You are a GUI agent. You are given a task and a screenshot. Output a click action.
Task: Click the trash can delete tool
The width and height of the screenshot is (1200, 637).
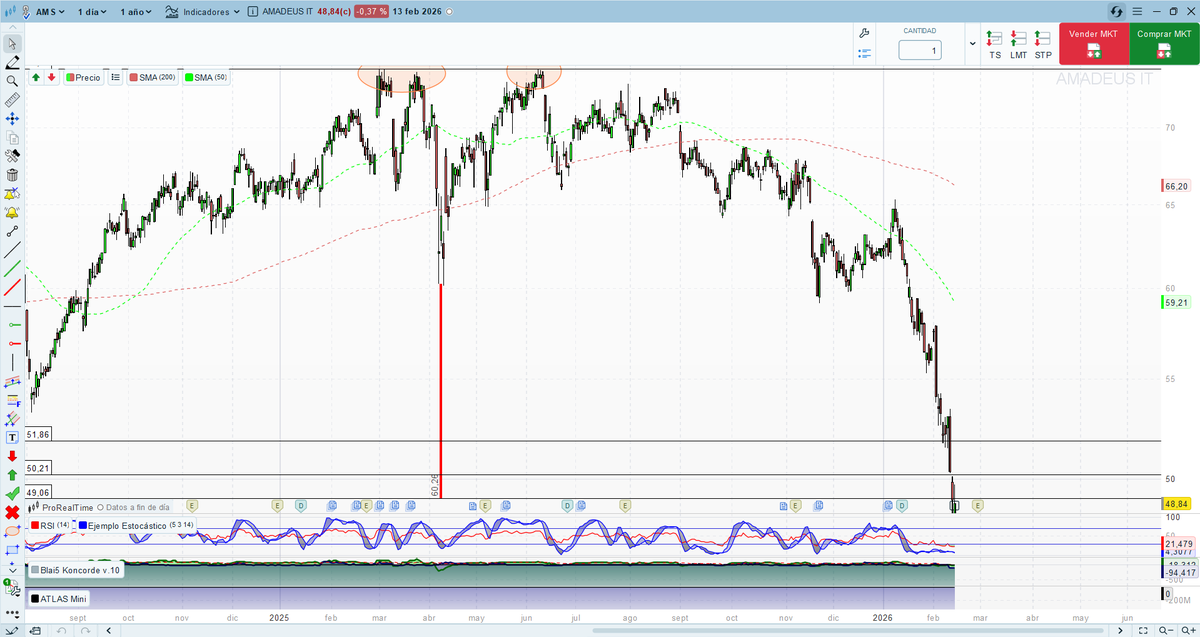point(12,176)
